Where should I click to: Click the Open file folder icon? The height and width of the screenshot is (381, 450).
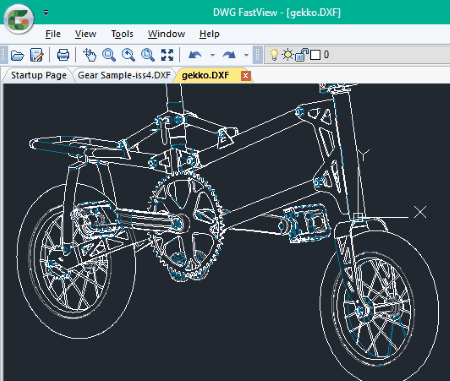(x=17, y=55)
